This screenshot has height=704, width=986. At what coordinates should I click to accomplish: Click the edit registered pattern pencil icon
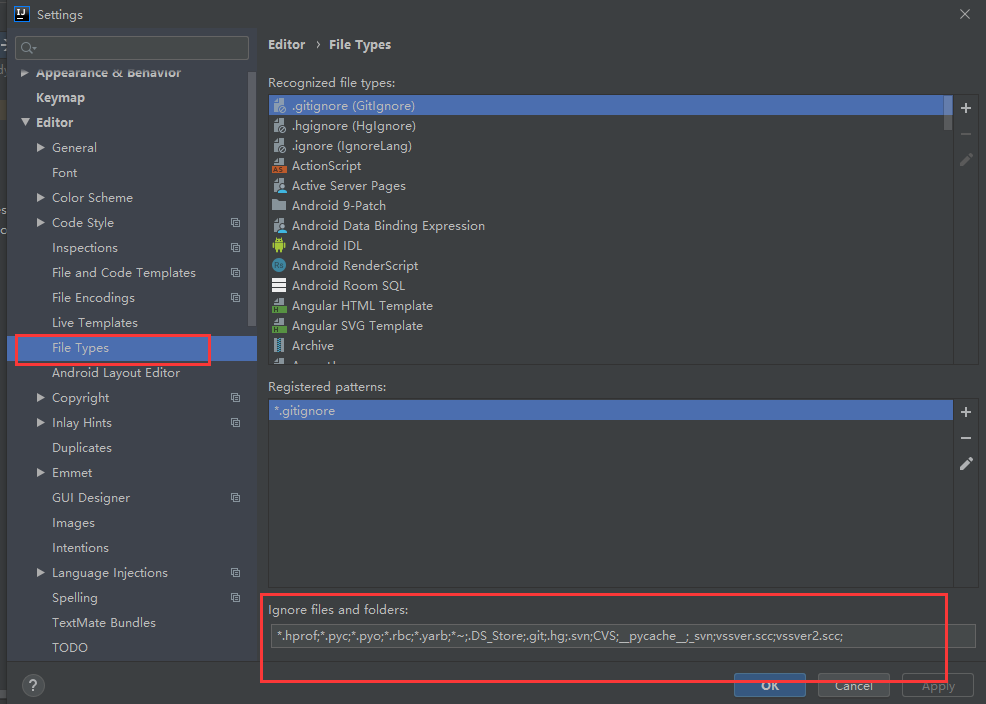pos(966,464)
